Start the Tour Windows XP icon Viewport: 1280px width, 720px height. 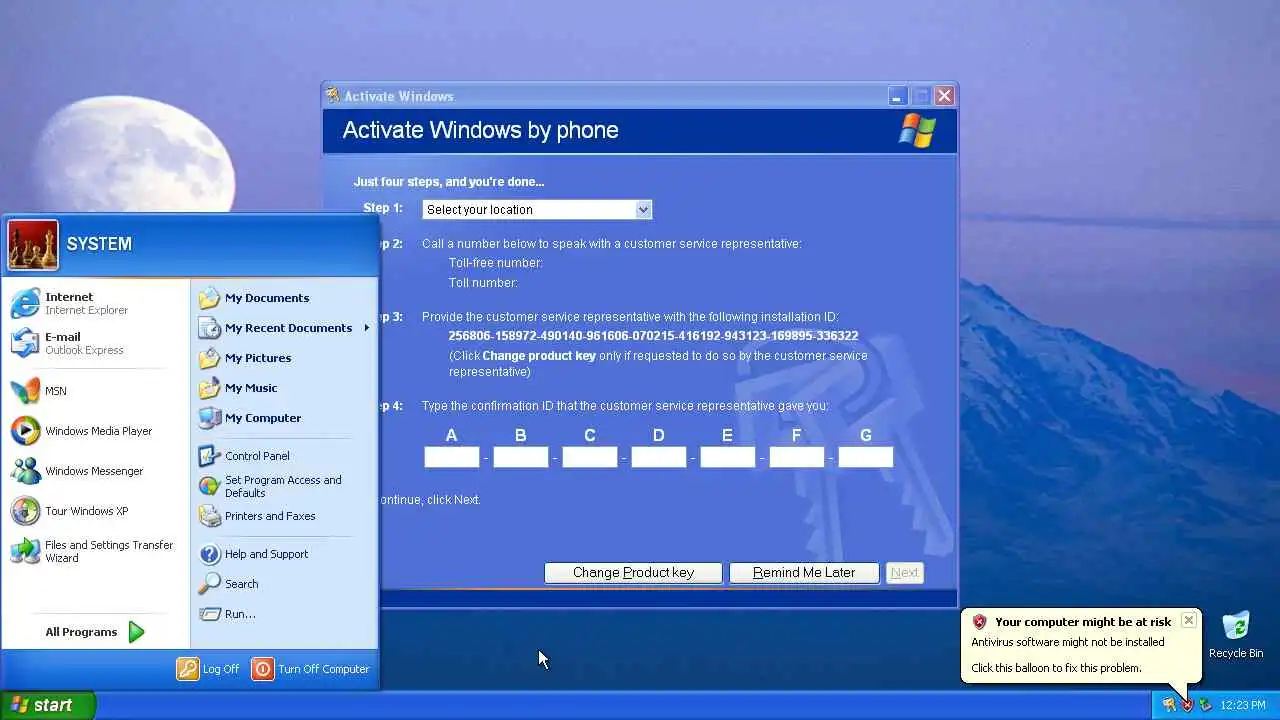tap(25, 511)
